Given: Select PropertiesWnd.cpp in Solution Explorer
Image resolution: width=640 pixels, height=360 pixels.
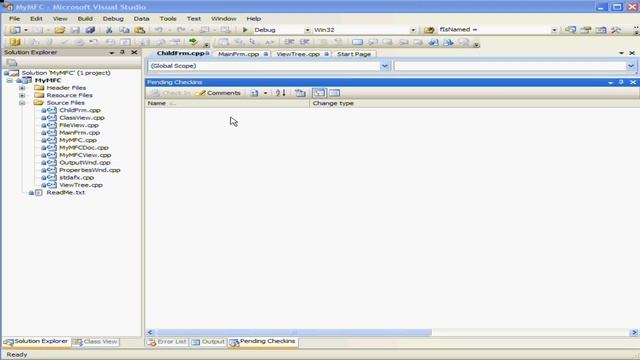Looking at the screenshot, I should tap(90, 170).
